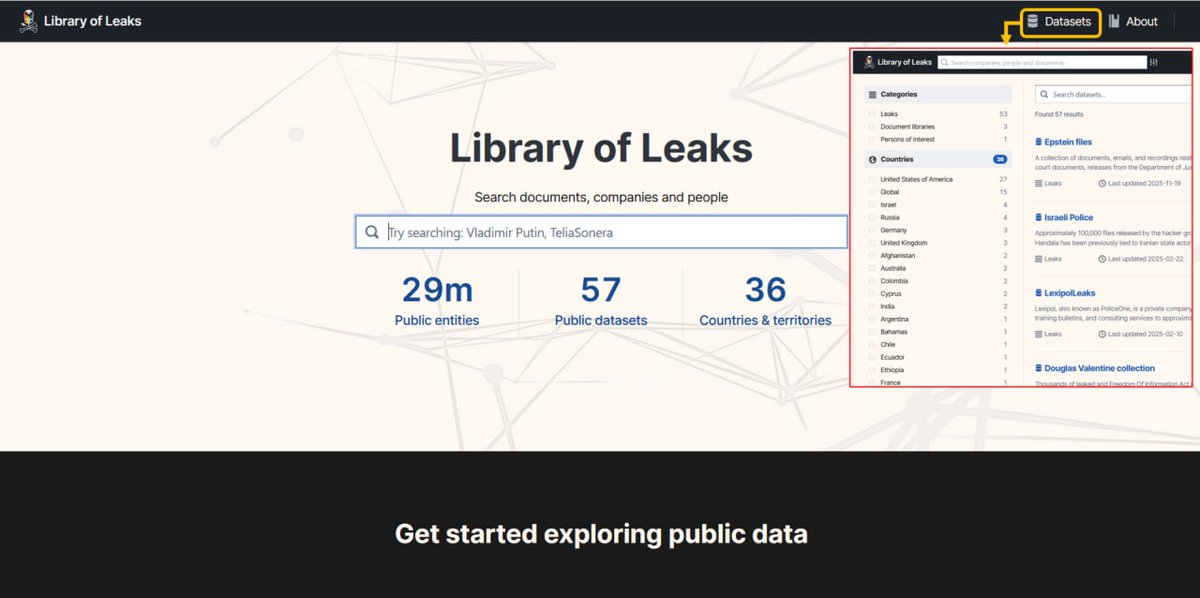Click the magnifying glass in the main search box
The height and width of the screenshot is (598, 1200).
click(x=371, y=231)
